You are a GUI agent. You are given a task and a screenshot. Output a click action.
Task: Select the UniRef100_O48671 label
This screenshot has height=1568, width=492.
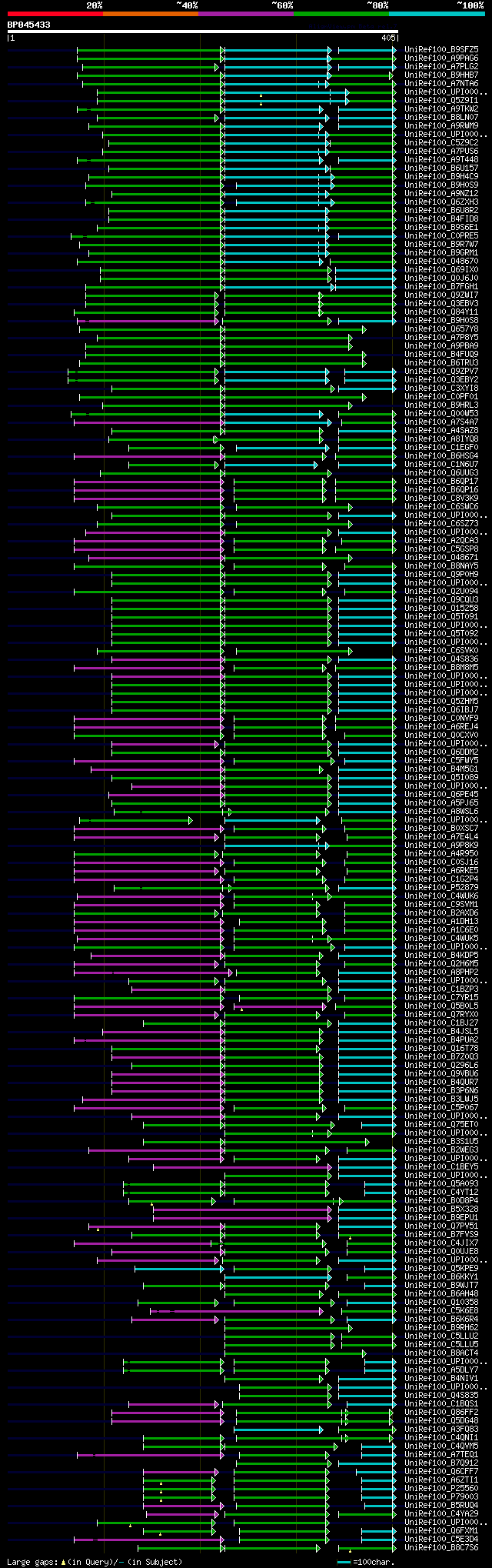pyautogui.click(x=441, y=557)
